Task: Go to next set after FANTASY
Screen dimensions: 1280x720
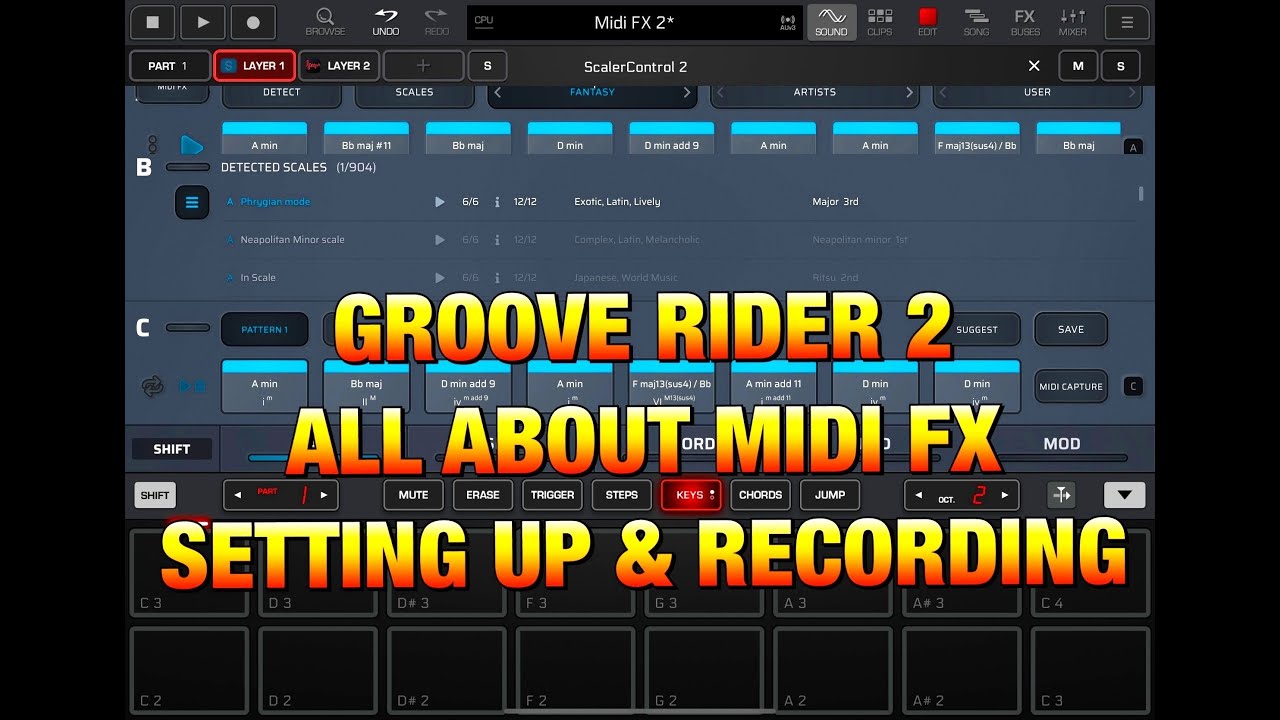Action: 687,92
